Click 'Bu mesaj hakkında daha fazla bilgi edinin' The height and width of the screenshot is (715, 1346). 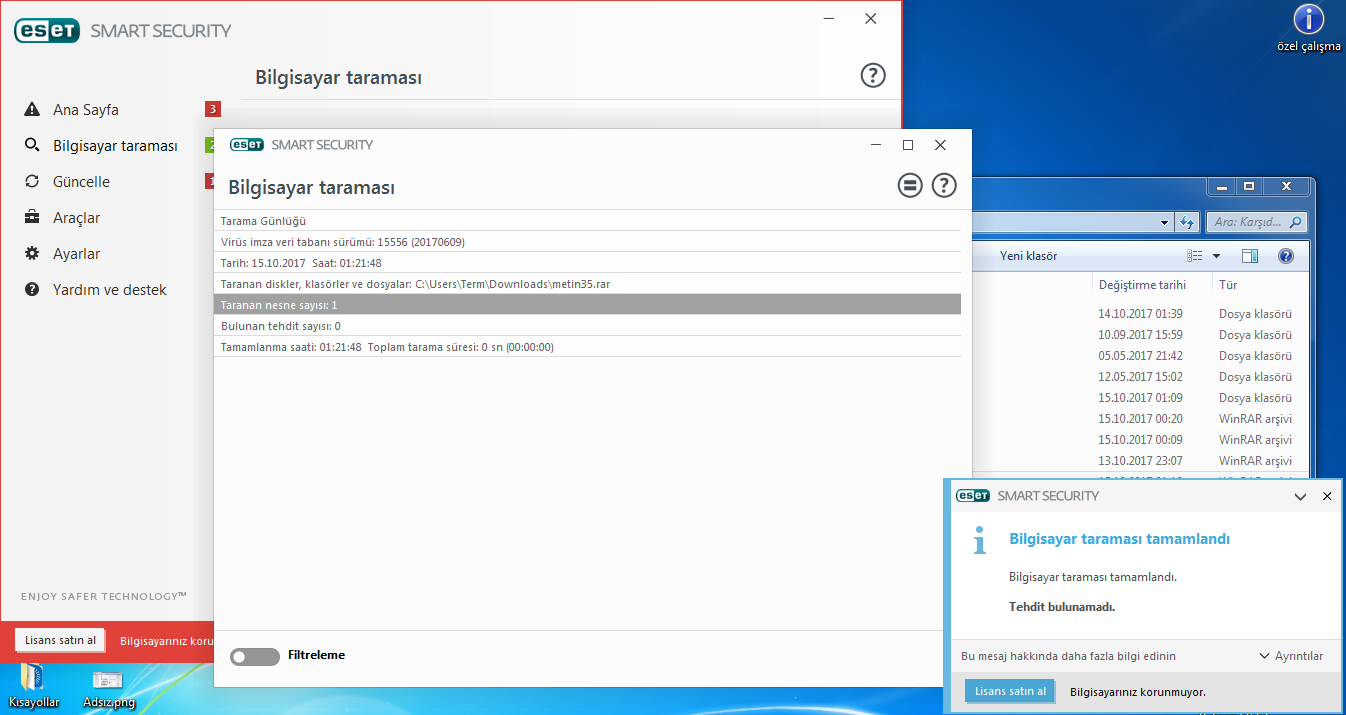[x=1068, y=656]
